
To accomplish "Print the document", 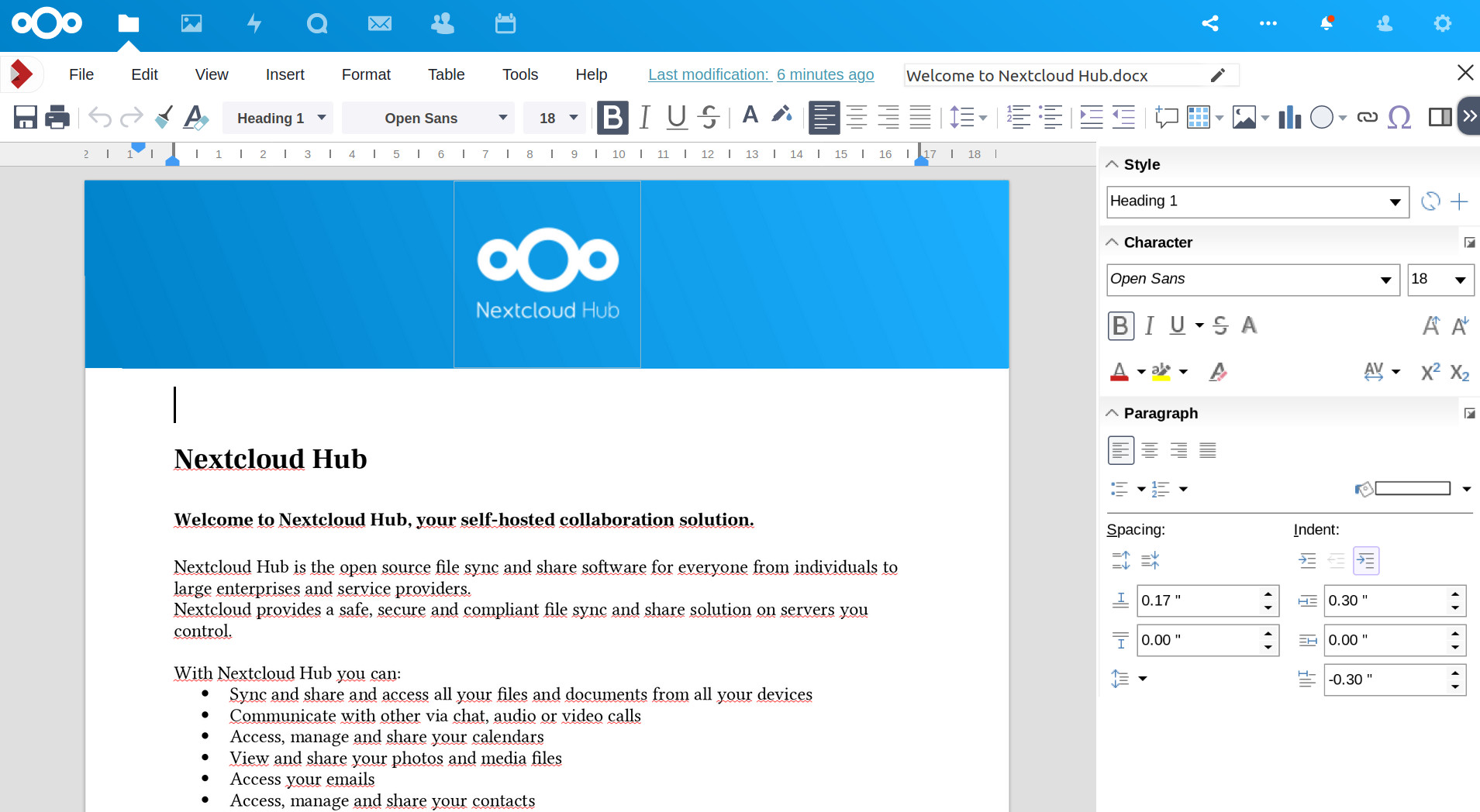I will [56, 117].
